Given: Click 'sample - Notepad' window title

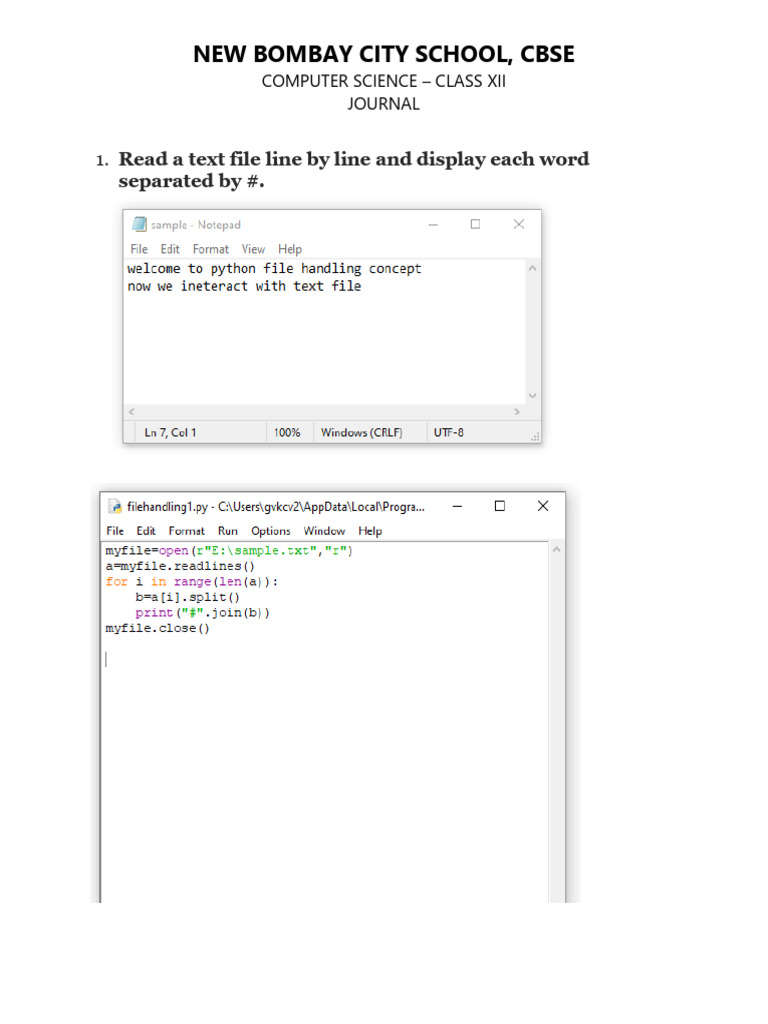Looking at the screenshot, I should click(x=196, y=225).
